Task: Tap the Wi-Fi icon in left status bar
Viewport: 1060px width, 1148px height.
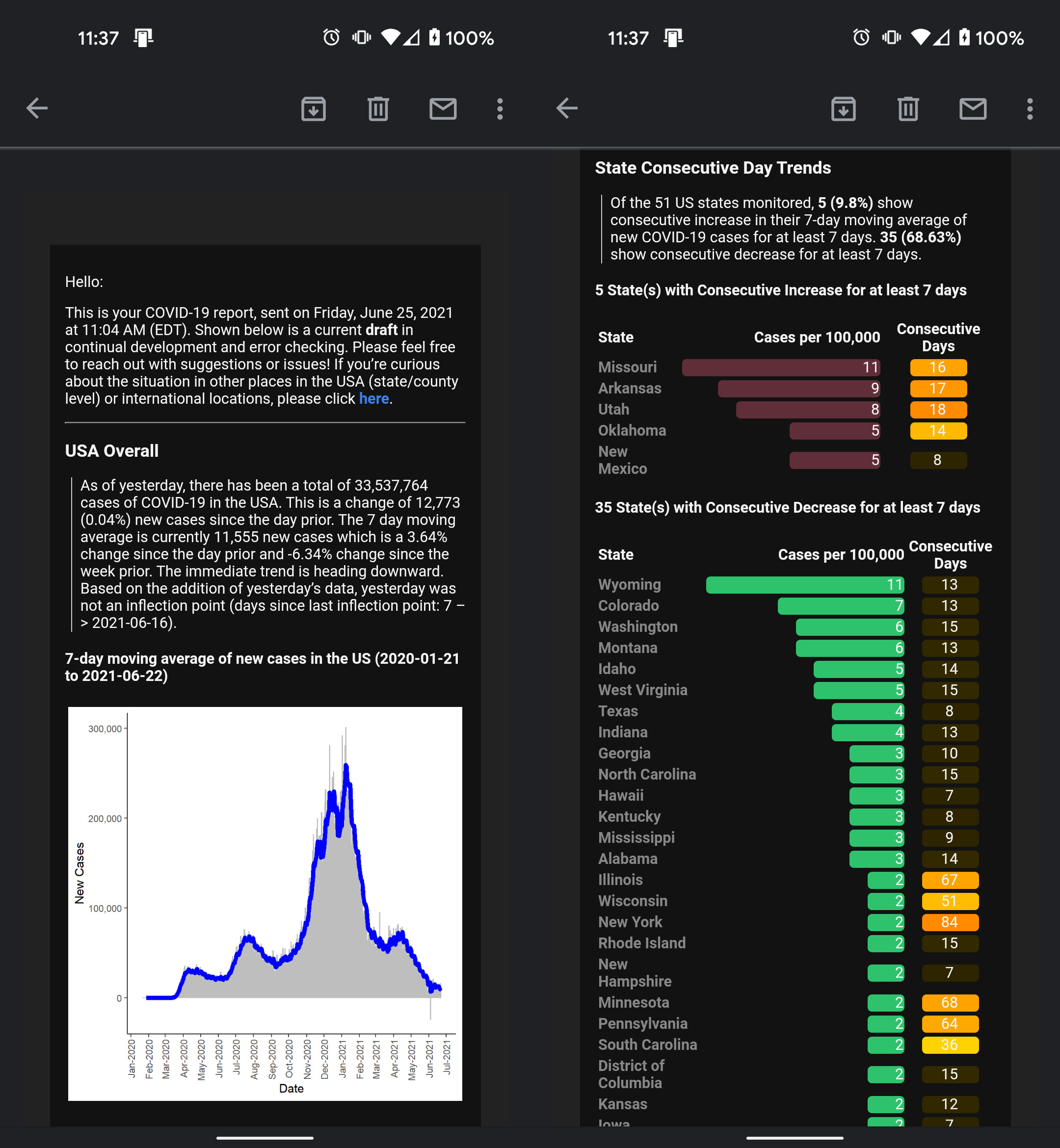Action: click(x=391, y=38)
